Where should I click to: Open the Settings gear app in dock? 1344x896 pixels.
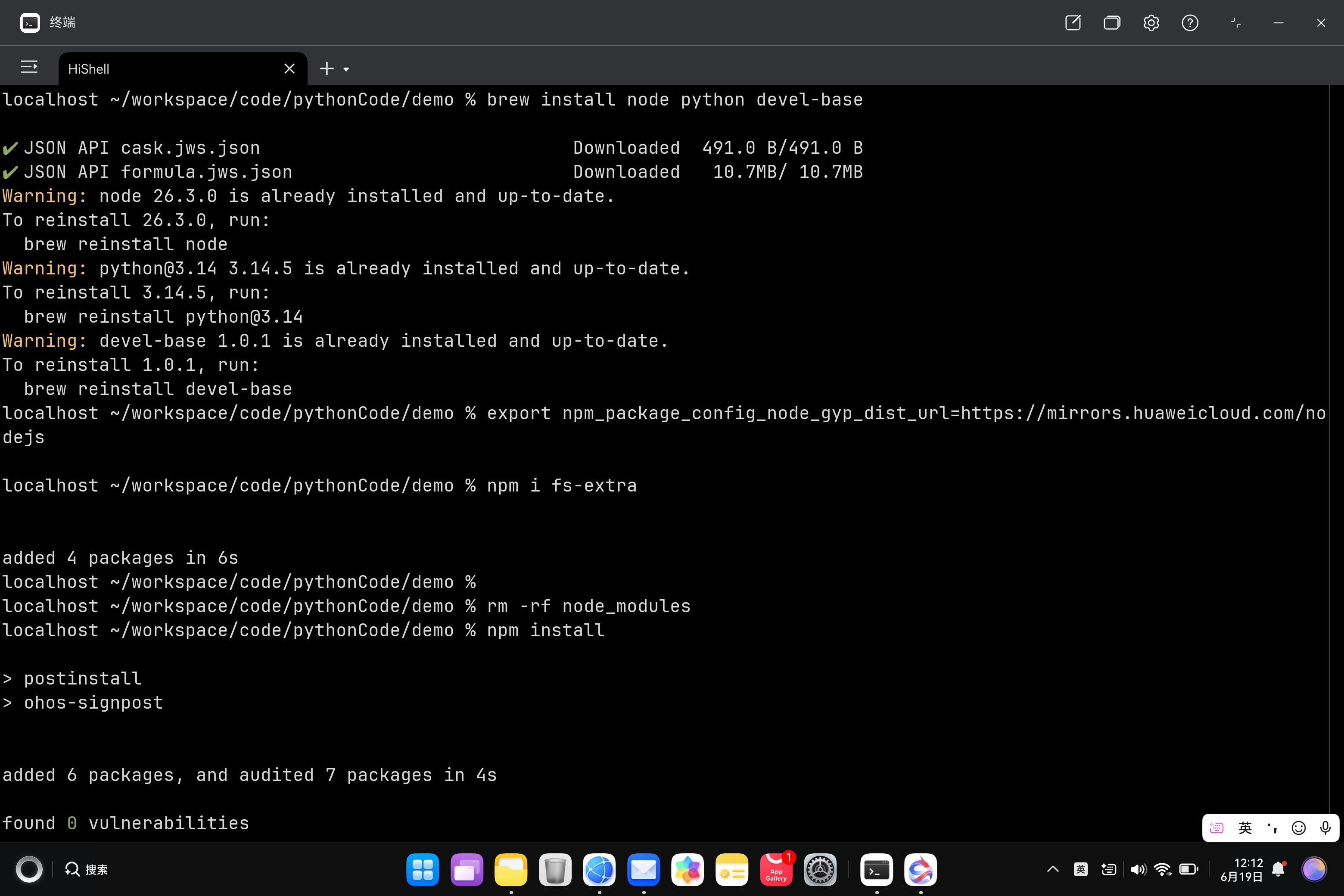point(820,869)
